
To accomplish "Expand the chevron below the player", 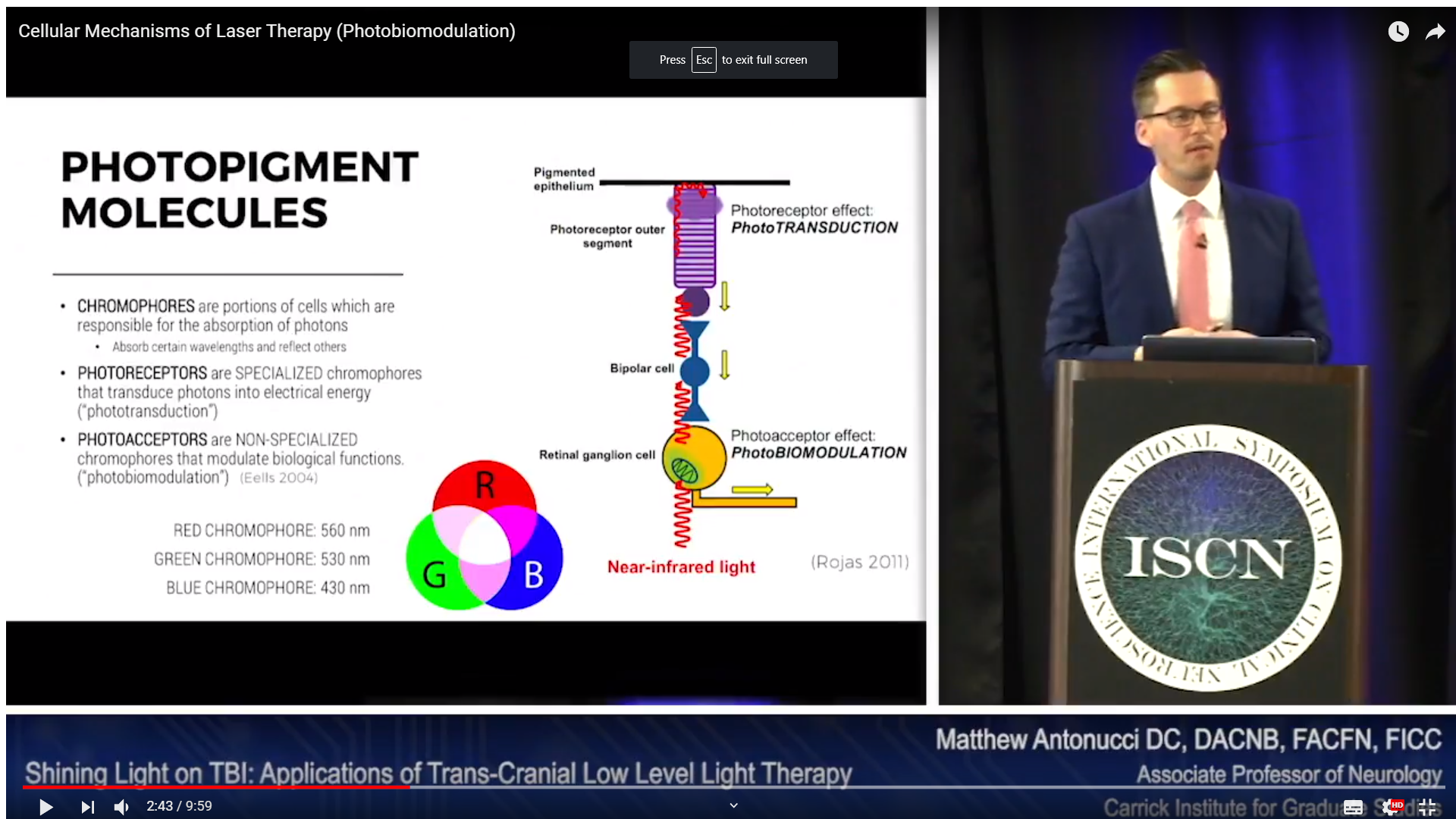I will coord(733,805).
